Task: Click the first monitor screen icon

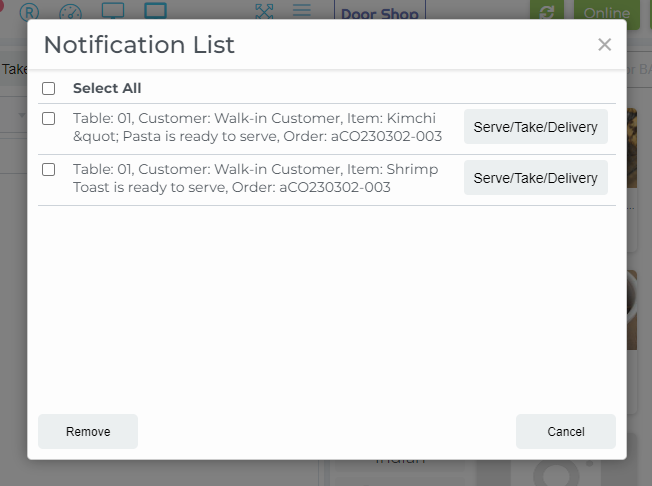Action: pos(113,11)
